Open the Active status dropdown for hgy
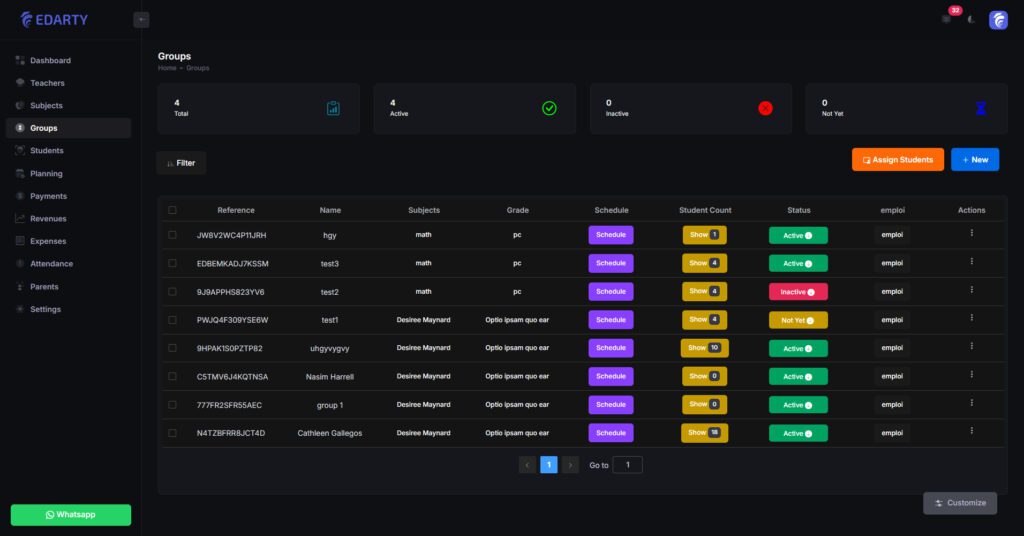The height and width of the screenshot is (536, 1024). pos(797,235)
